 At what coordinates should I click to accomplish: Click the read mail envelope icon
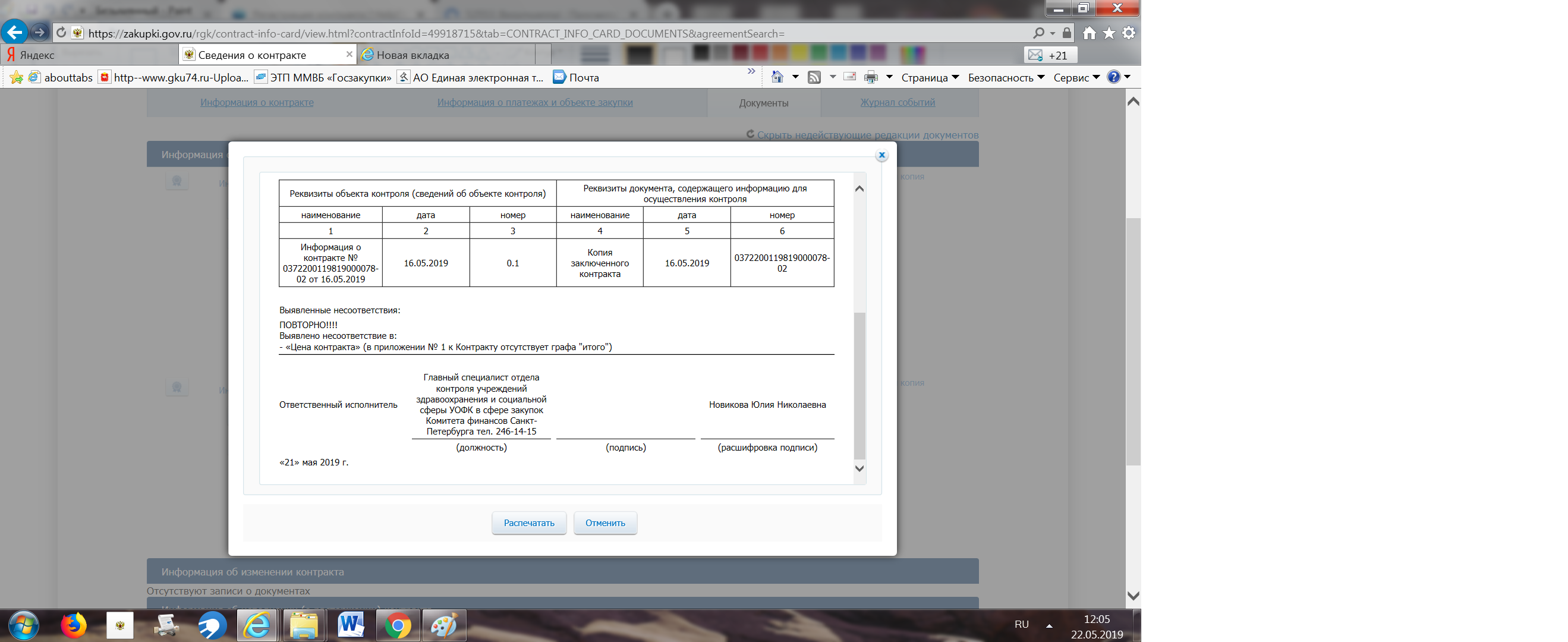pyautogui.click(x=851, y=77)
